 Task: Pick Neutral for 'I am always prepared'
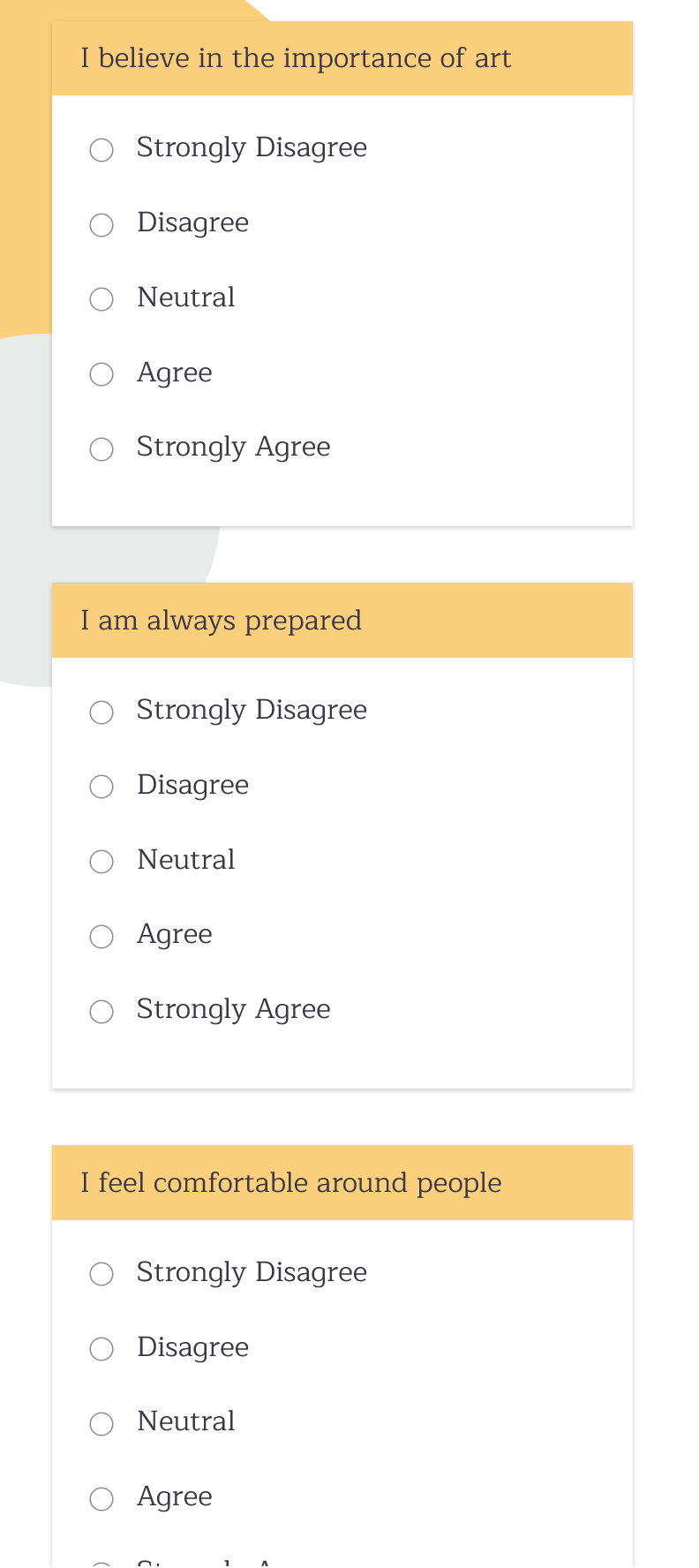[x=101, y=862]
